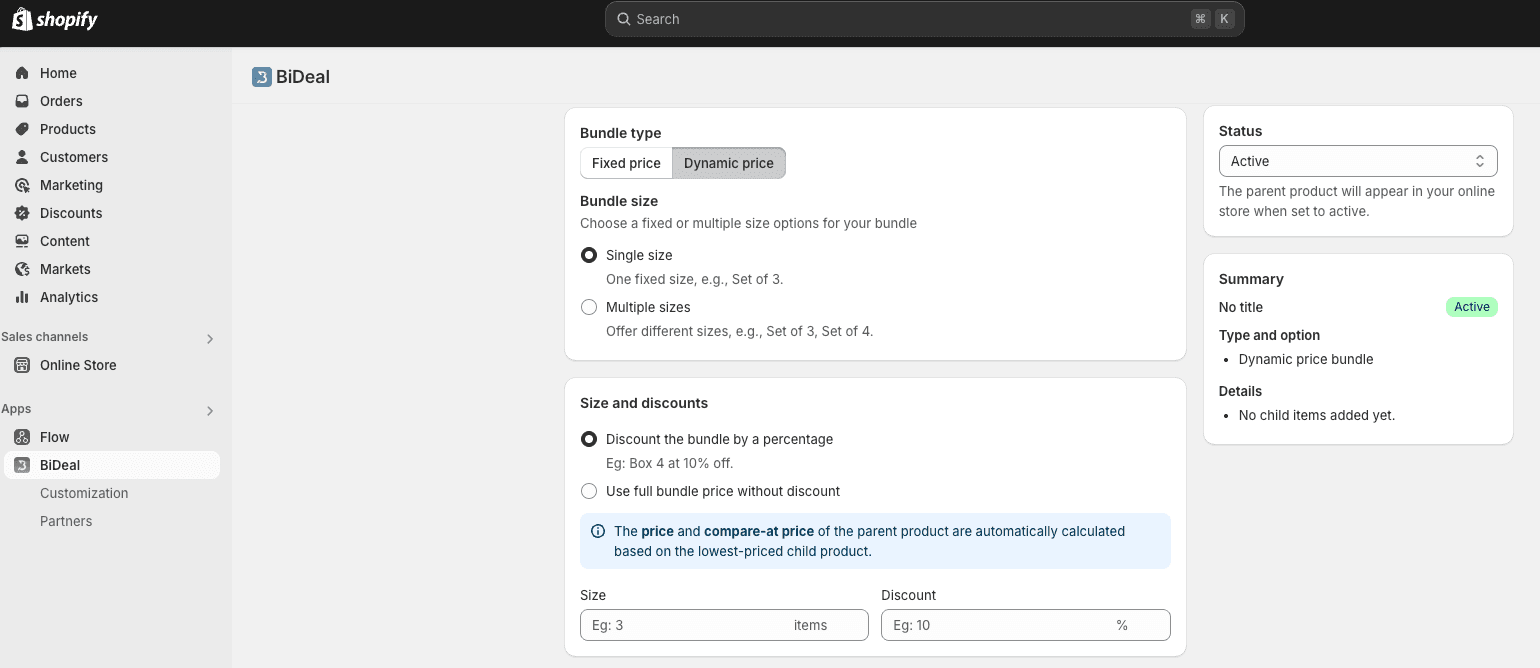The height and width of the screenshot is (668, 1540).
Task: Click the Orders inbox icon
Action: coord(22,101)
